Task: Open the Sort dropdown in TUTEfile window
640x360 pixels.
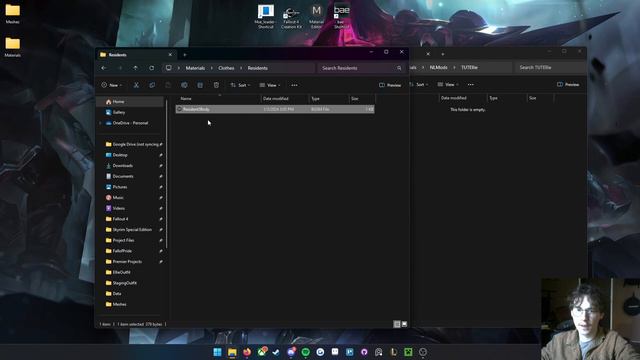Action: [419, 84]
